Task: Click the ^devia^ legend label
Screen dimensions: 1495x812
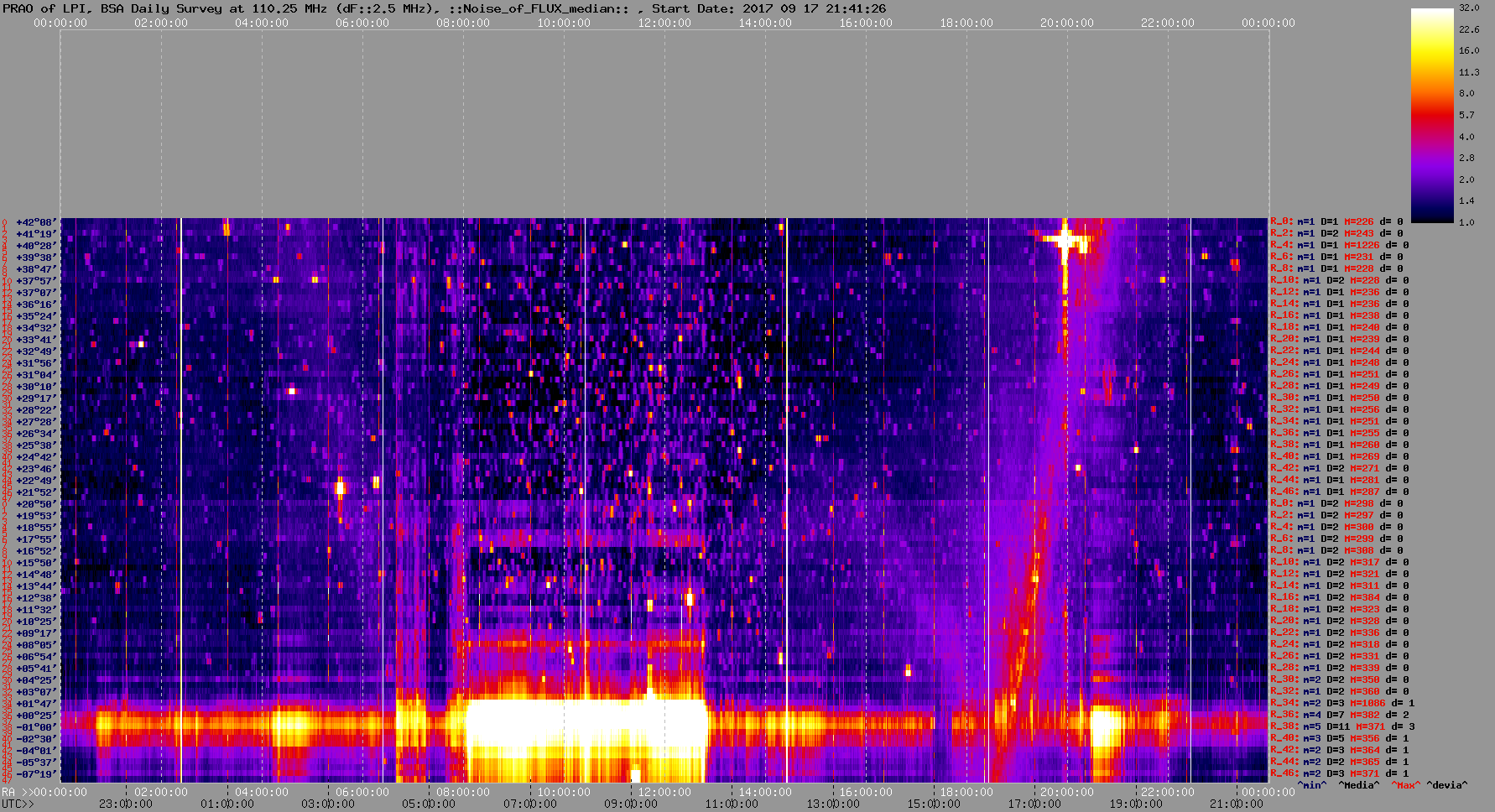Action: click(x=1447, y=785)
